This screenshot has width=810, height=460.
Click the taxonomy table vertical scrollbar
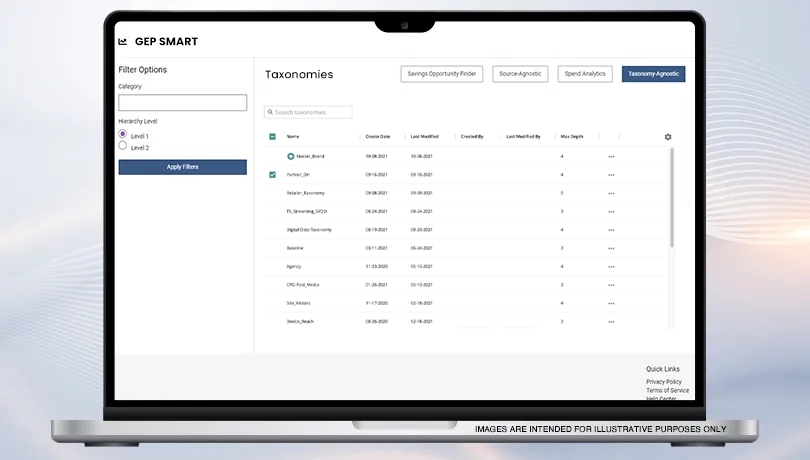[672, 200]
